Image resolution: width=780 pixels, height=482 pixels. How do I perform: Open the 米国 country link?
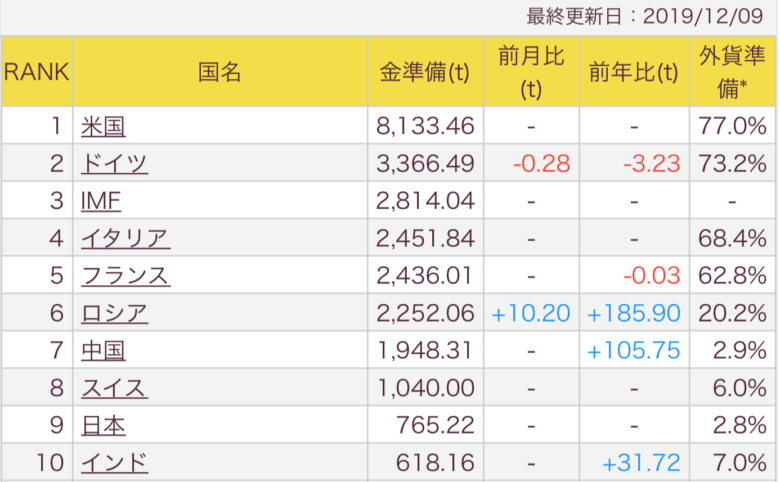point(103,126)
